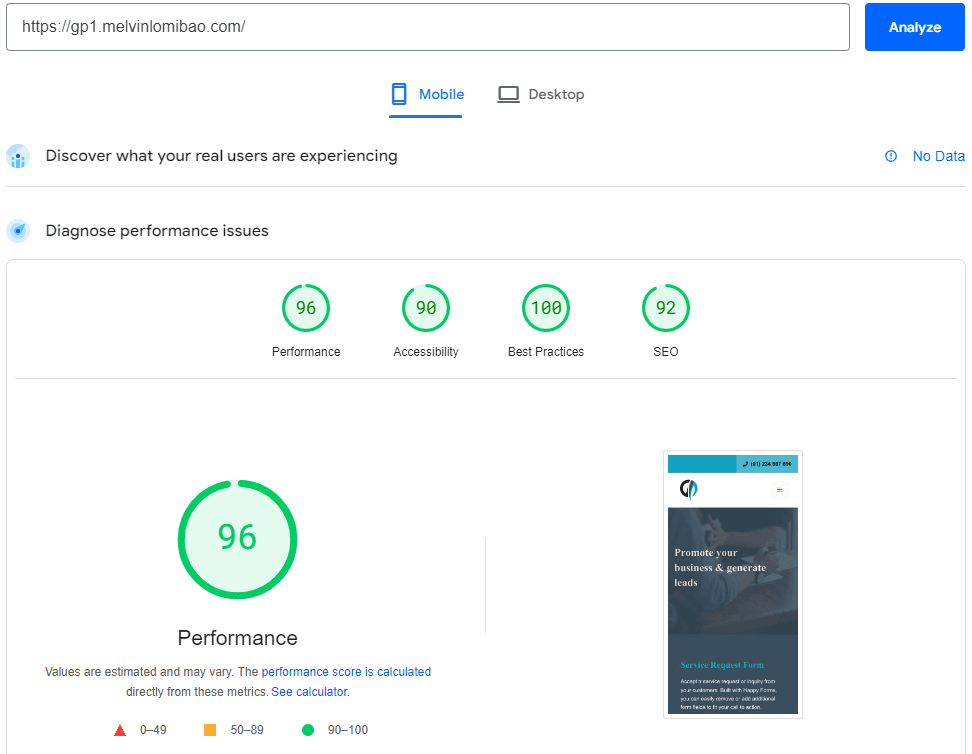
Task: Click the diagnose performance issues icon
Action: (x=18, y=231)
